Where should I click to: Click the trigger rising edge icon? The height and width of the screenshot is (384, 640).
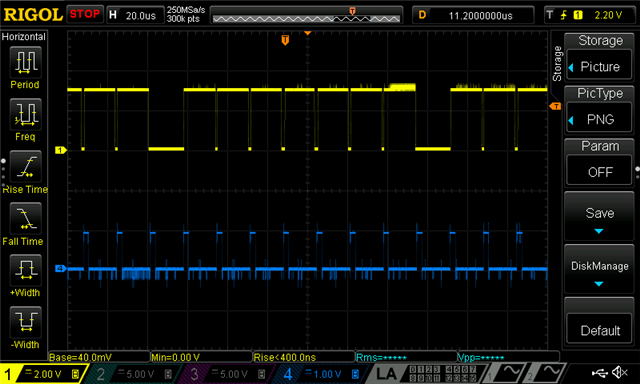point(564,15)
